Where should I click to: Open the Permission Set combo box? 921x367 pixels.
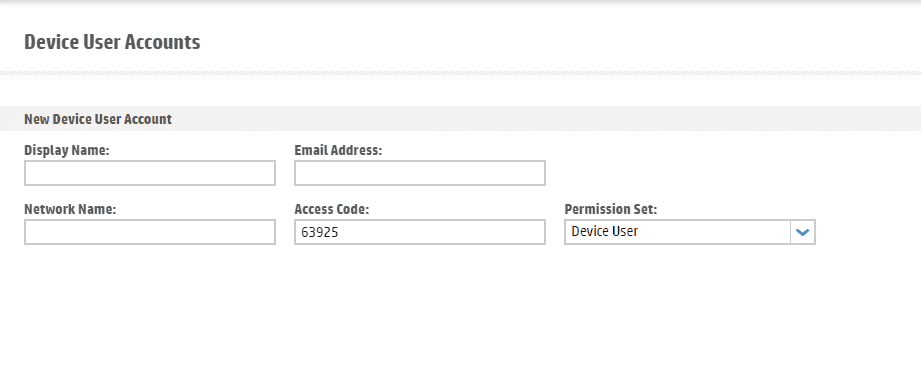click(690, 232)
